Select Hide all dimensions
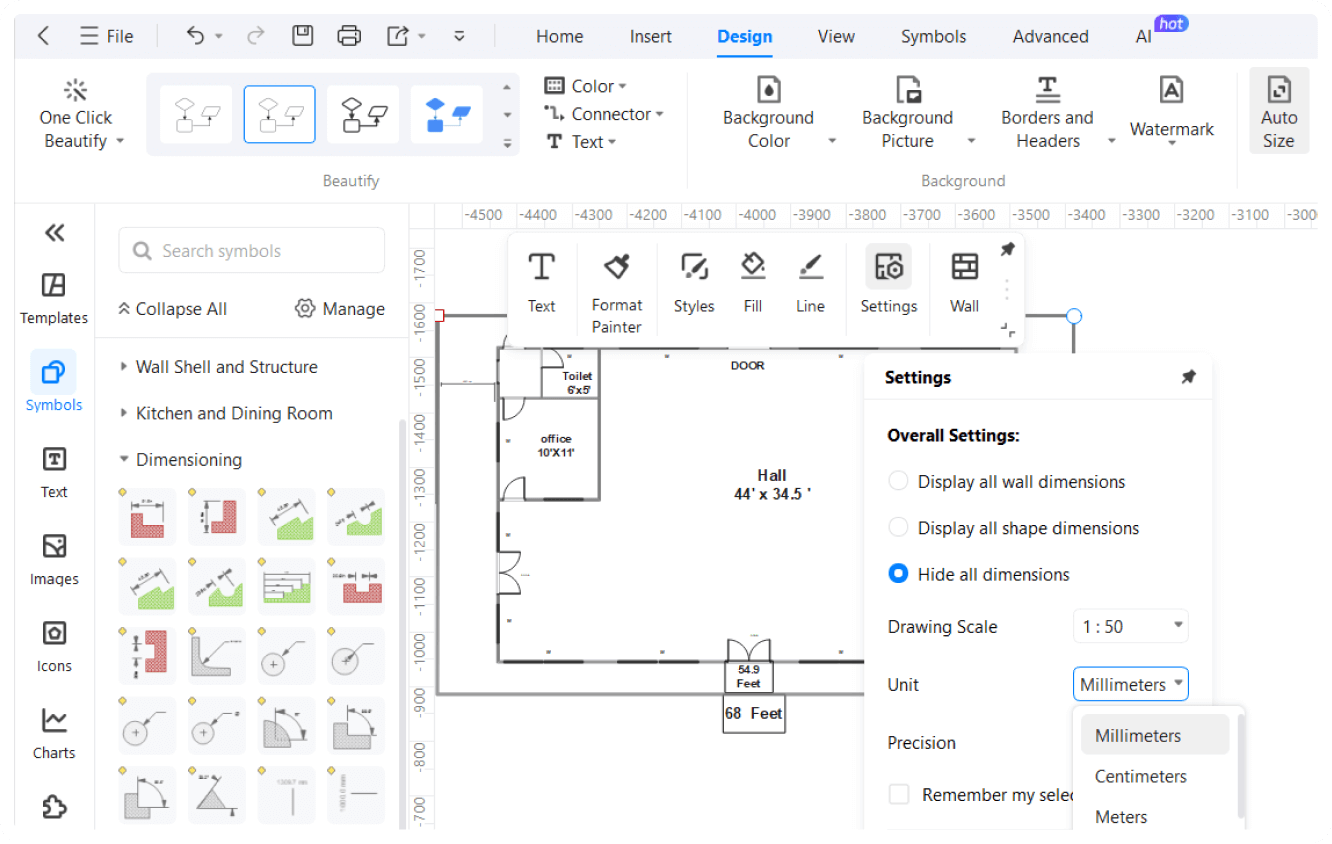 [x=979, y=574]
